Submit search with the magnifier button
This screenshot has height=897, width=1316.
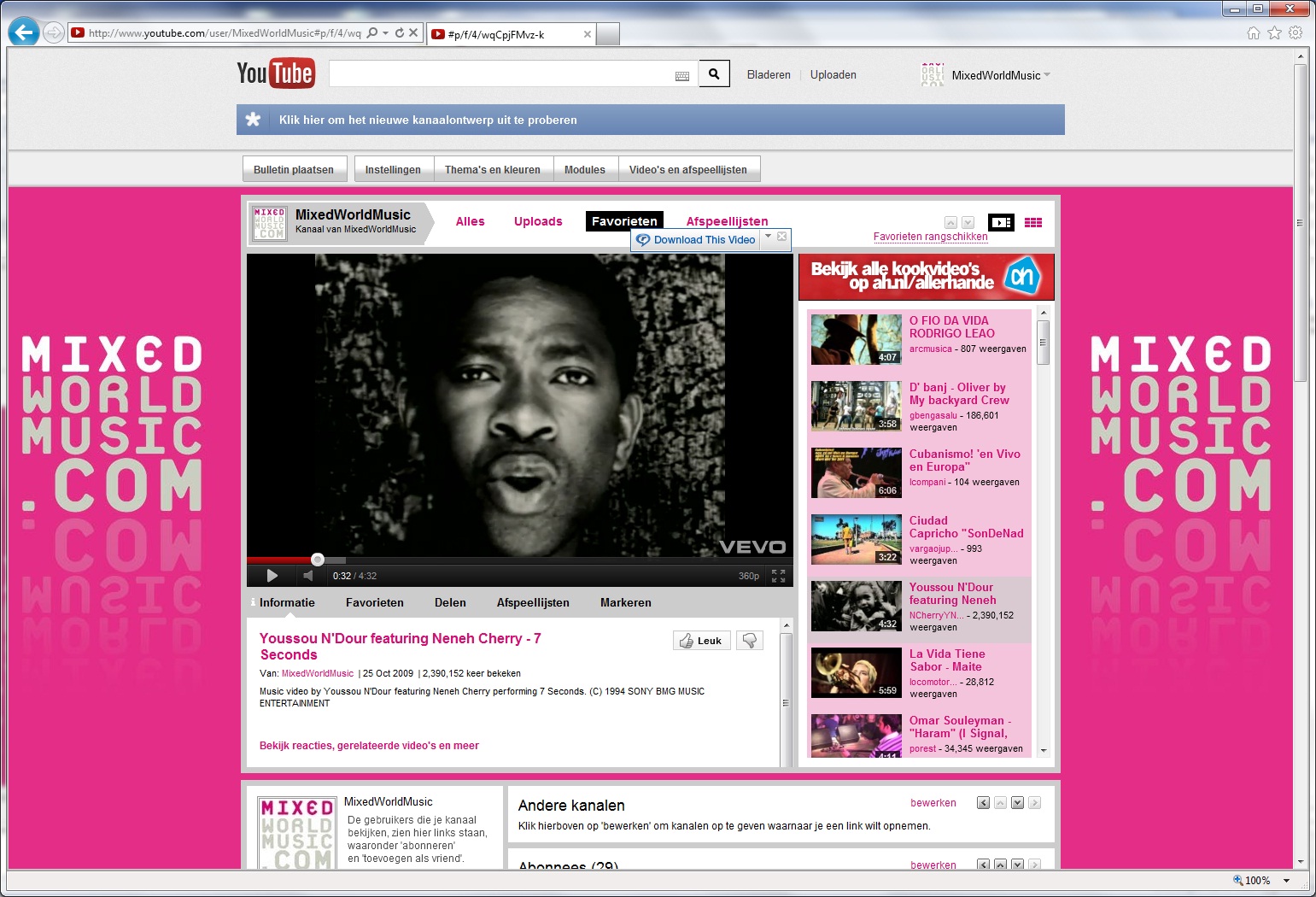714,74
